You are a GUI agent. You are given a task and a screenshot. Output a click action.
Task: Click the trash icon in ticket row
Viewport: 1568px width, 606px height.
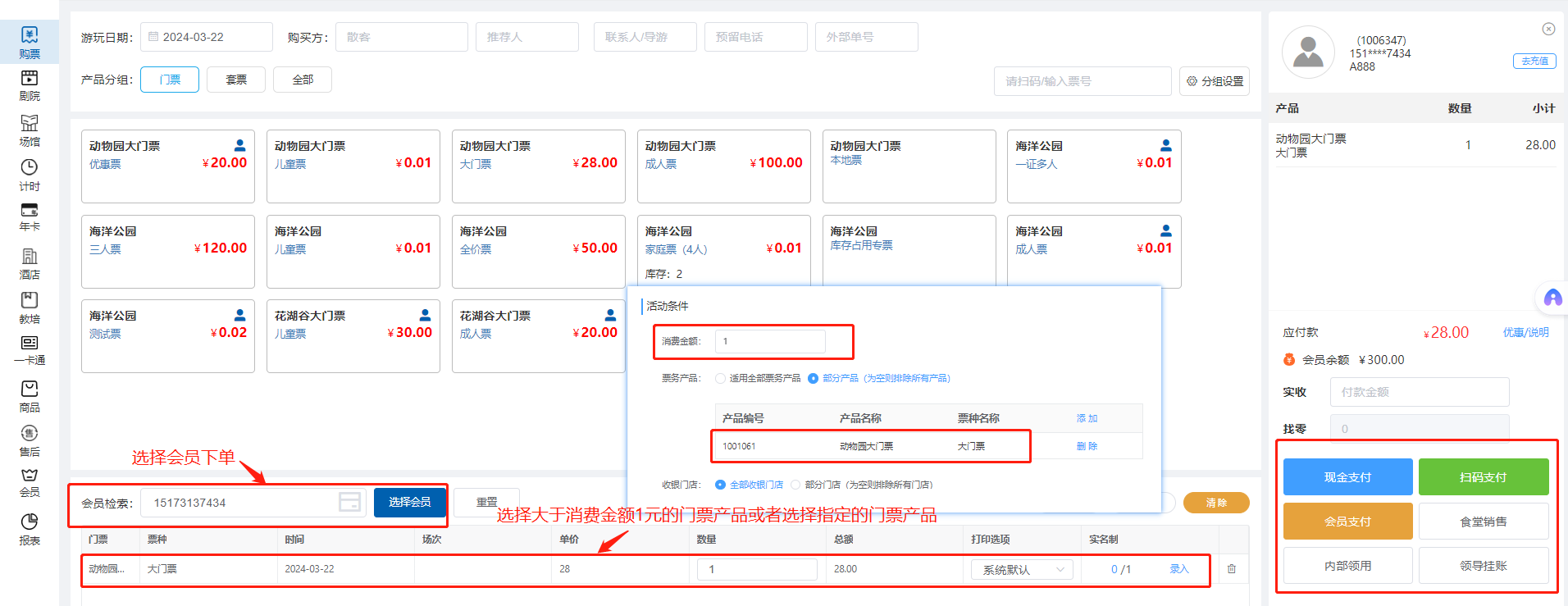(x=1231, y=569)
